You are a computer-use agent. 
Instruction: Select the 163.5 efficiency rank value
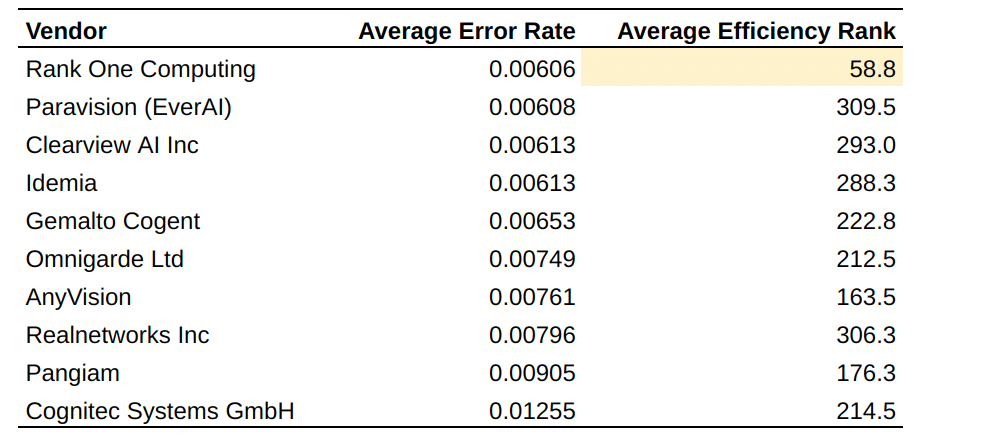pyautogui.click(x=866, y=297)
